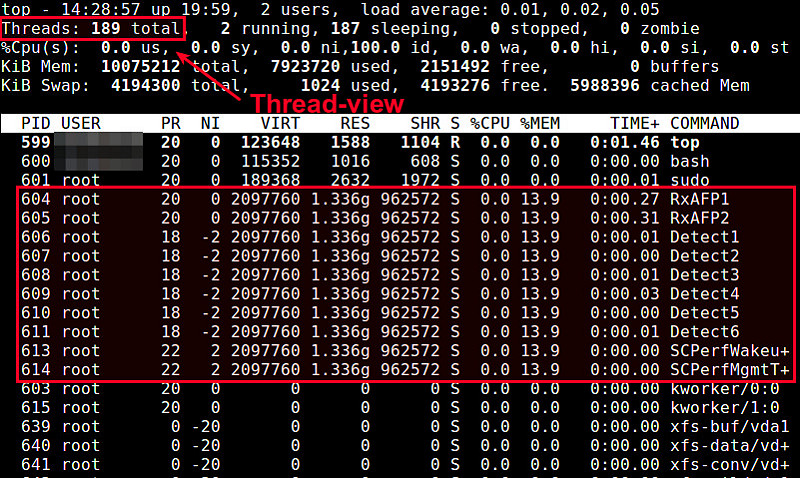
Task: Click the TIME+ column header
Action: 635,123
